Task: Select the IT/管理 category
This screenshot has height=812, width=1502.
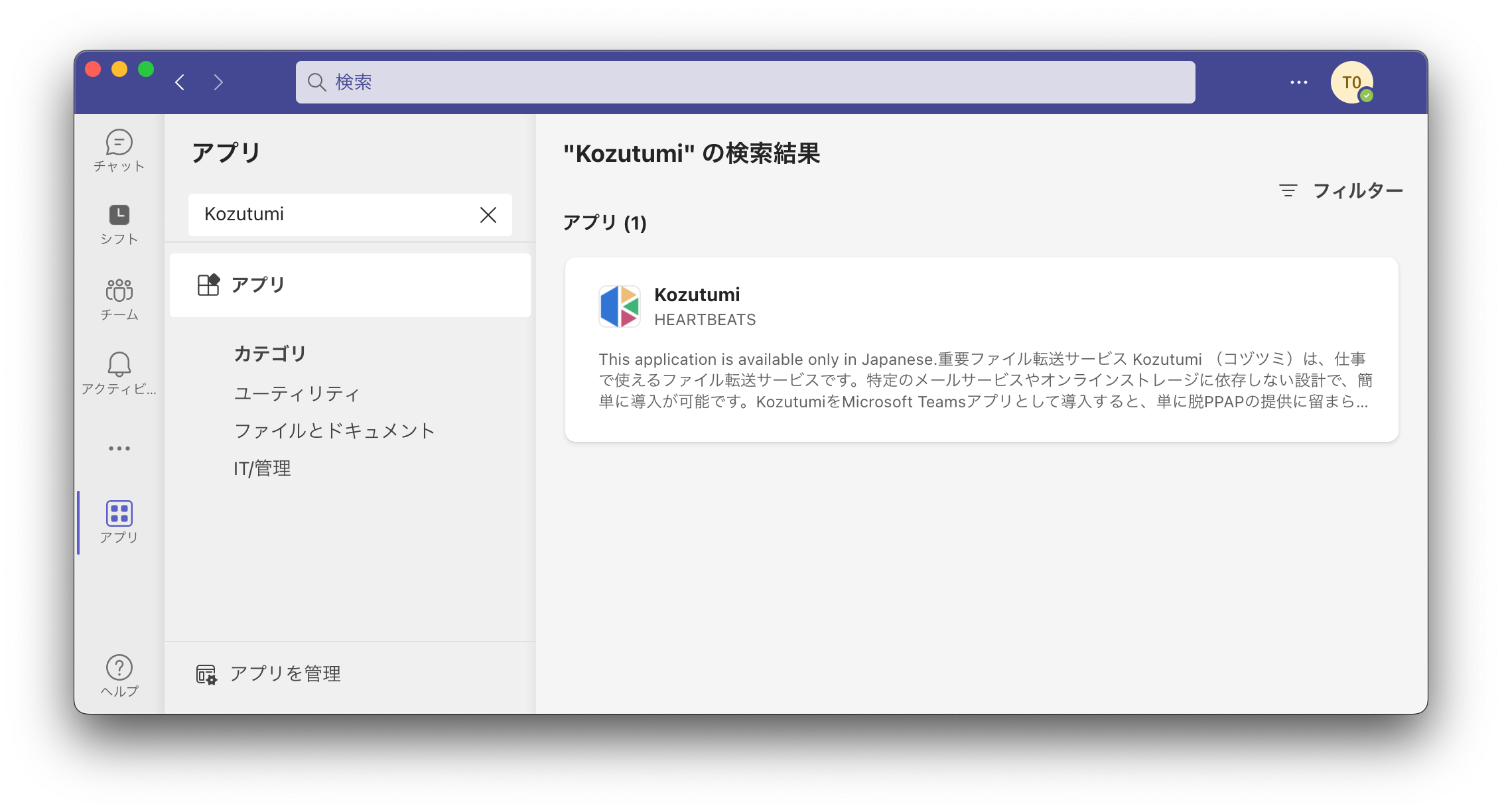Action: coord(262,468)
